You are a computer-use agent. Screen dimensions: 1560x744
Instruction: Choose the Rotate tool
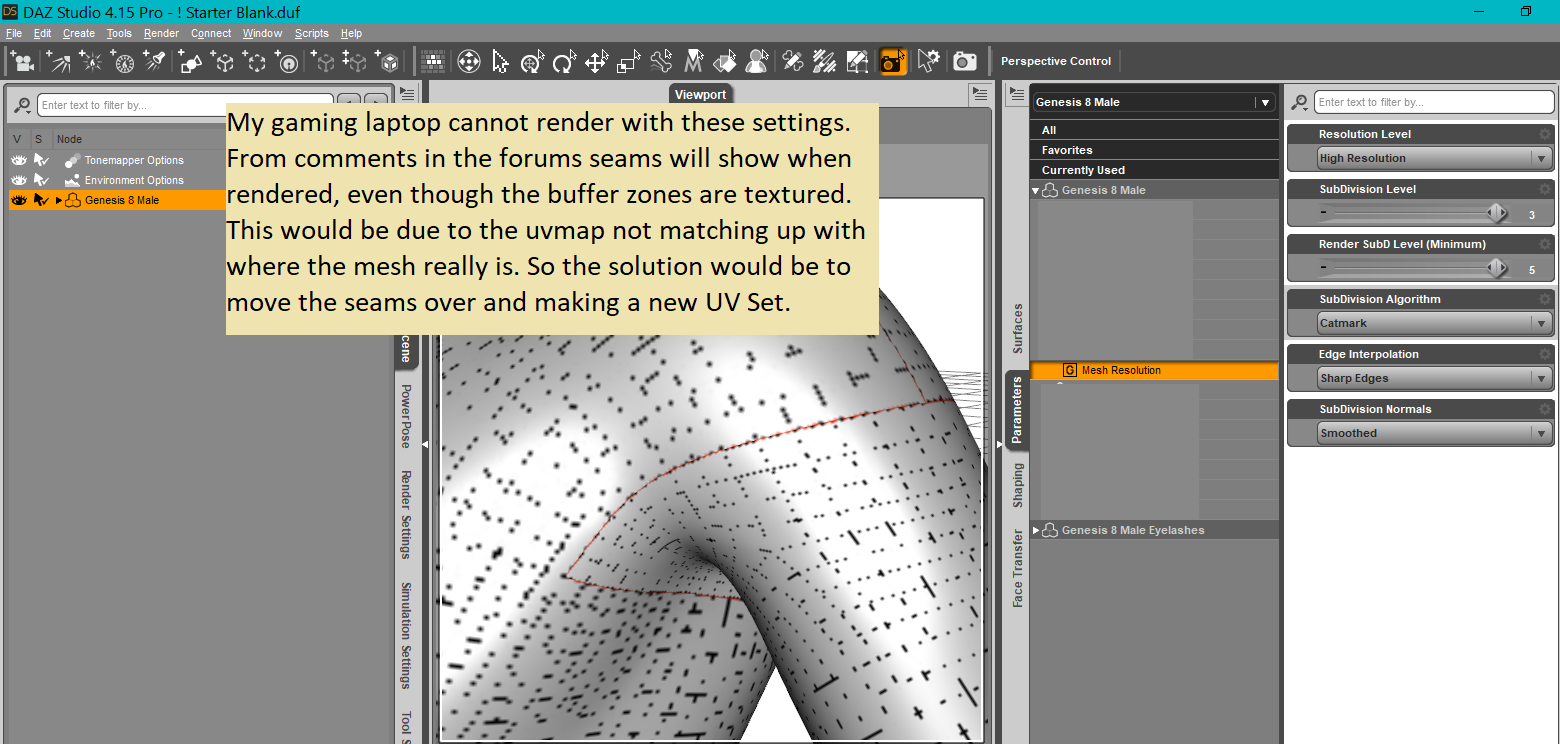coord(565,62)
